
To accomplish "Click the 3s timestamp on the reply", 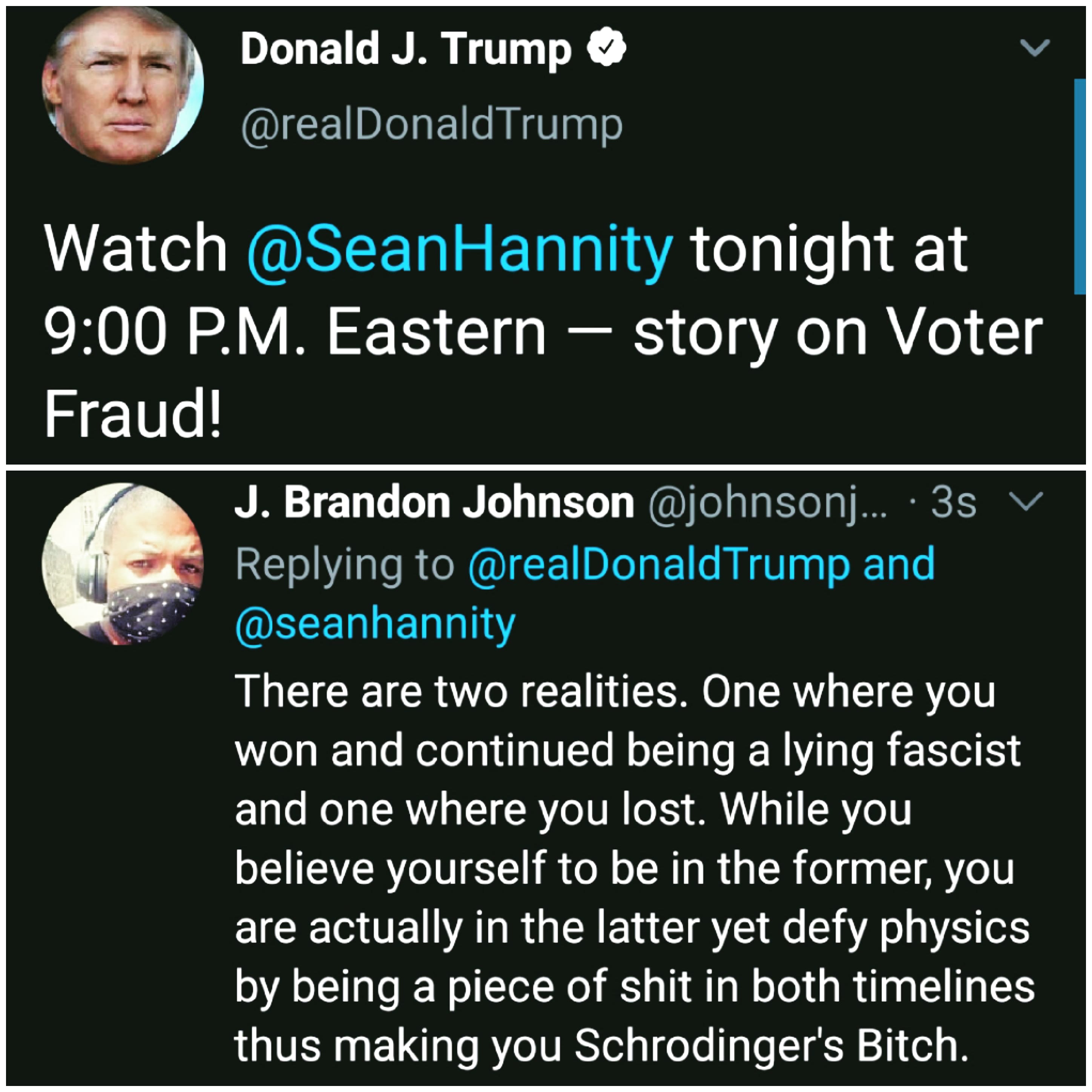I will click(x=953, y=503).
